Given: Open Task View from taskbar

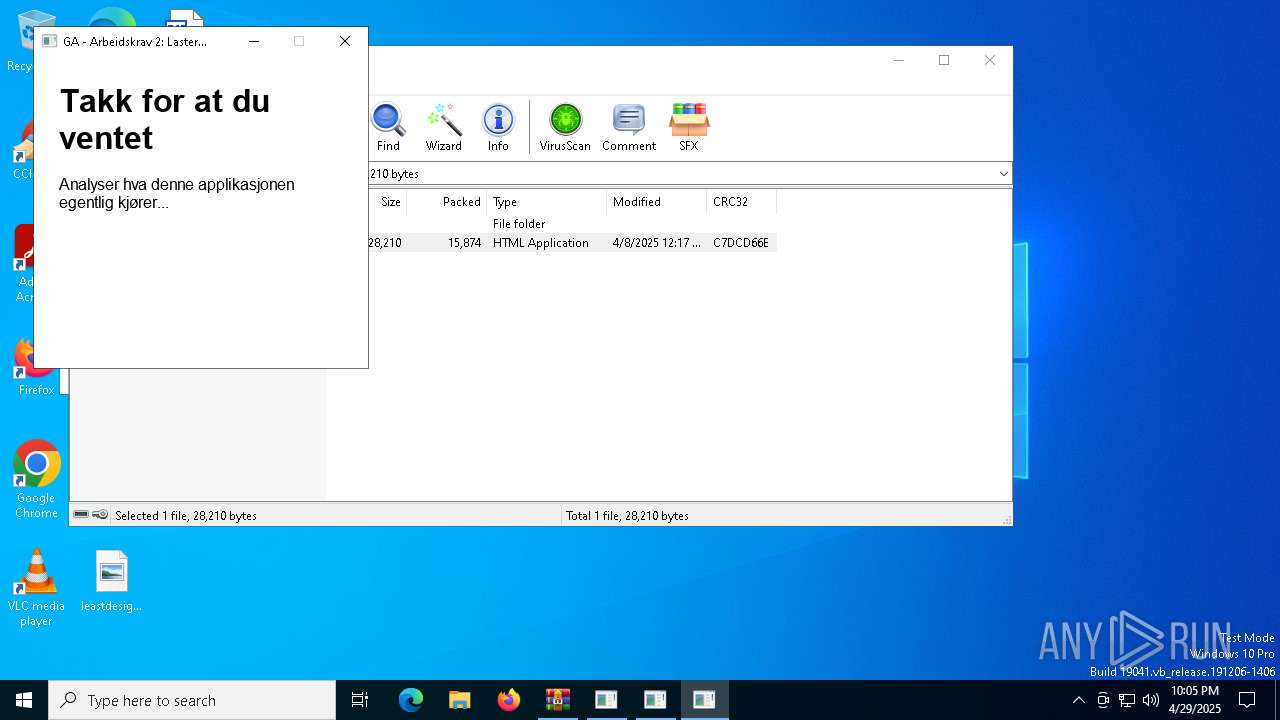Looking at the screenshot, I should click(360, 700).
